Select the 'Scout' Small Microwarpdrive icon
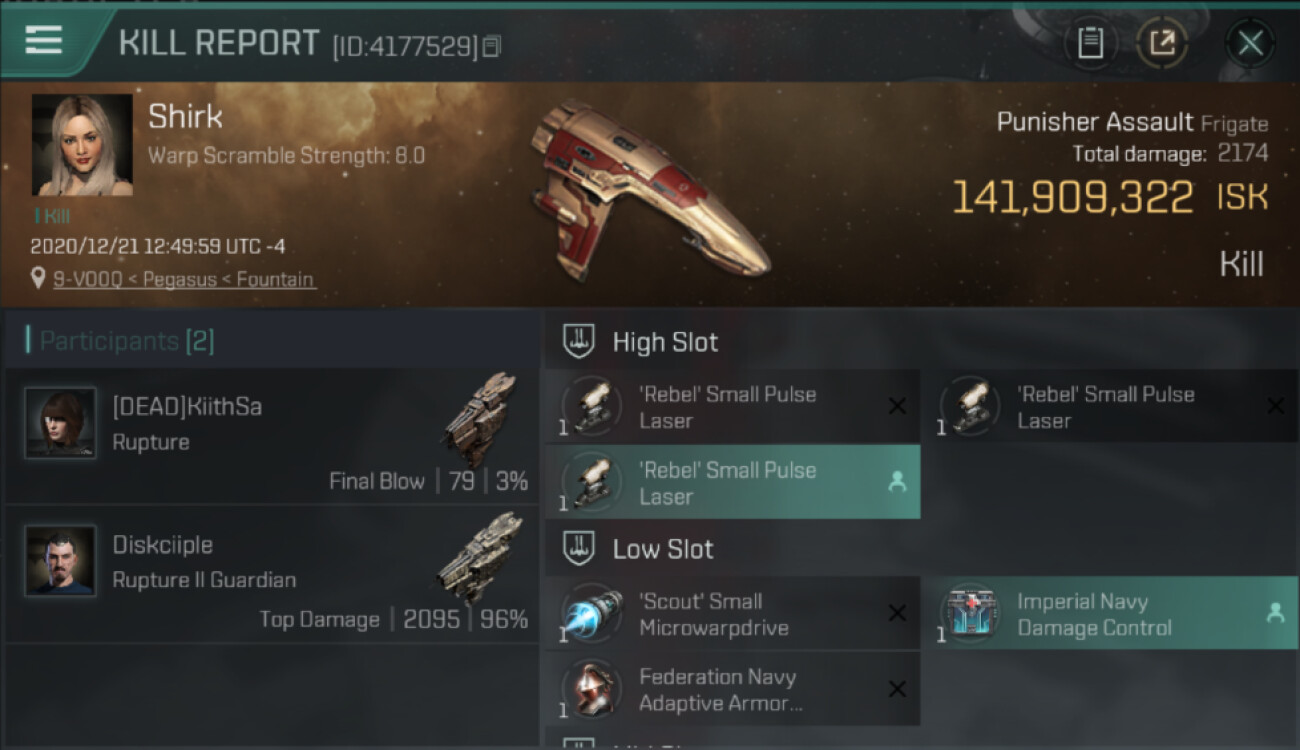Image resolution: width=1300 pixels, height=750 pixels. (592, 613)
